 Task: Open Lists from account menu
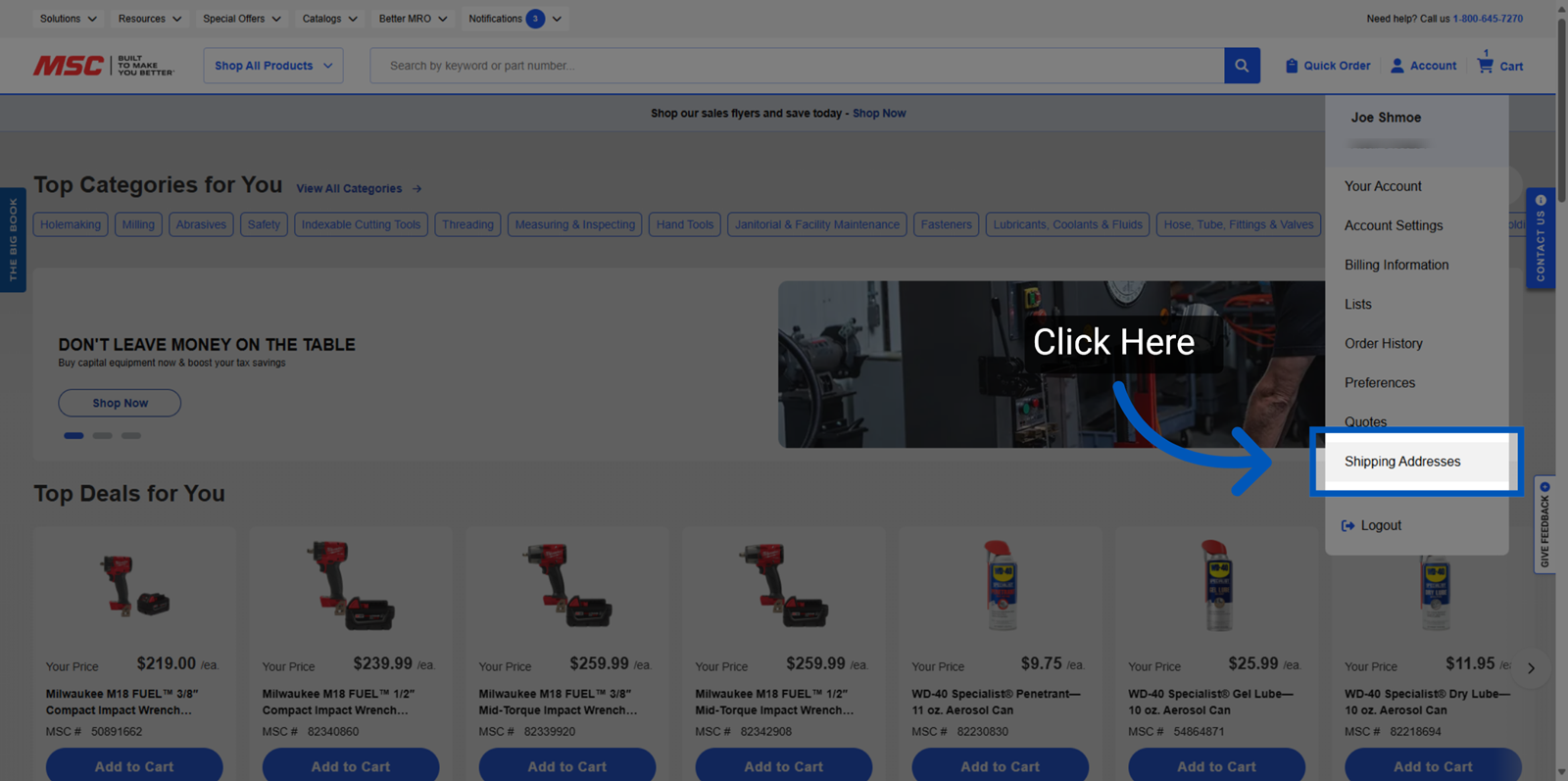(x=1358, y=304)
